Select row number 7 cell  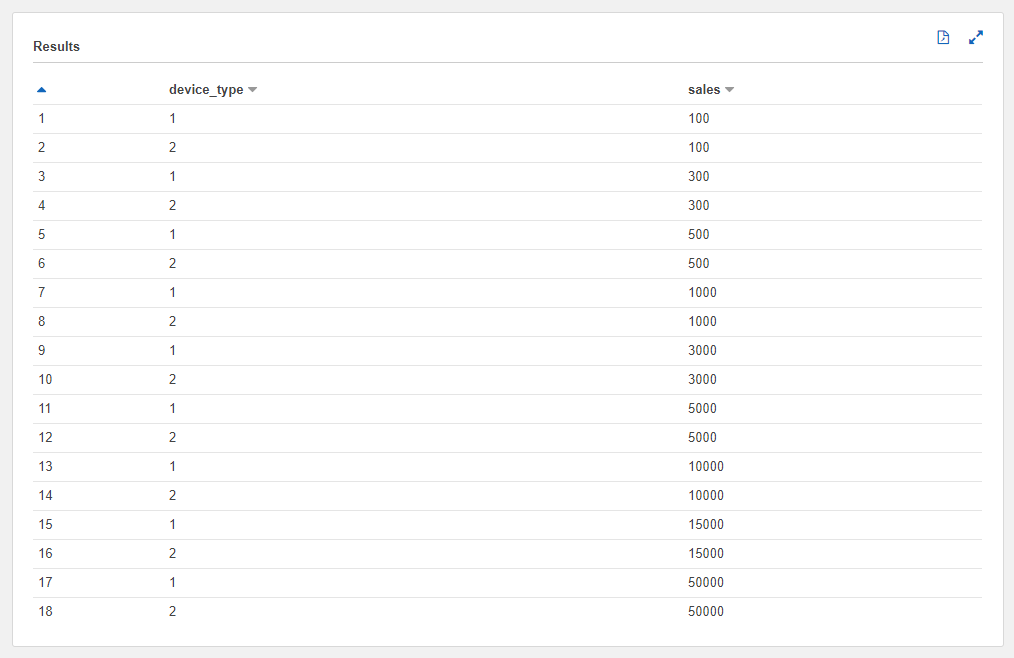[x=42, y=292]
